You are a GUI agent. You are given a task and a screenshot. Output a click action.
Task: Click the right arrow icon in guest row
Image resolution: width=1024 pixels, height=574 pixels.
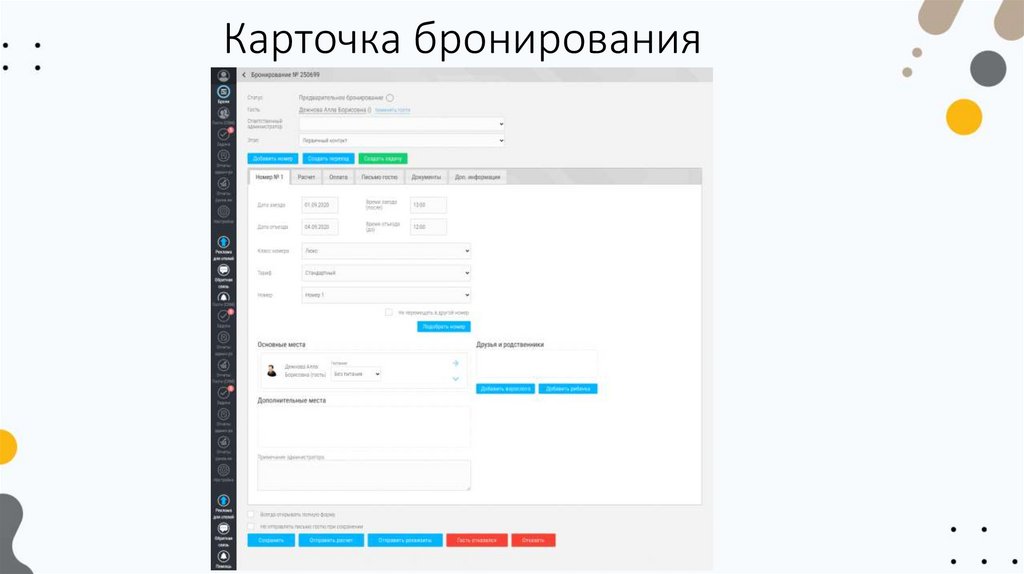tap(455, 363)
